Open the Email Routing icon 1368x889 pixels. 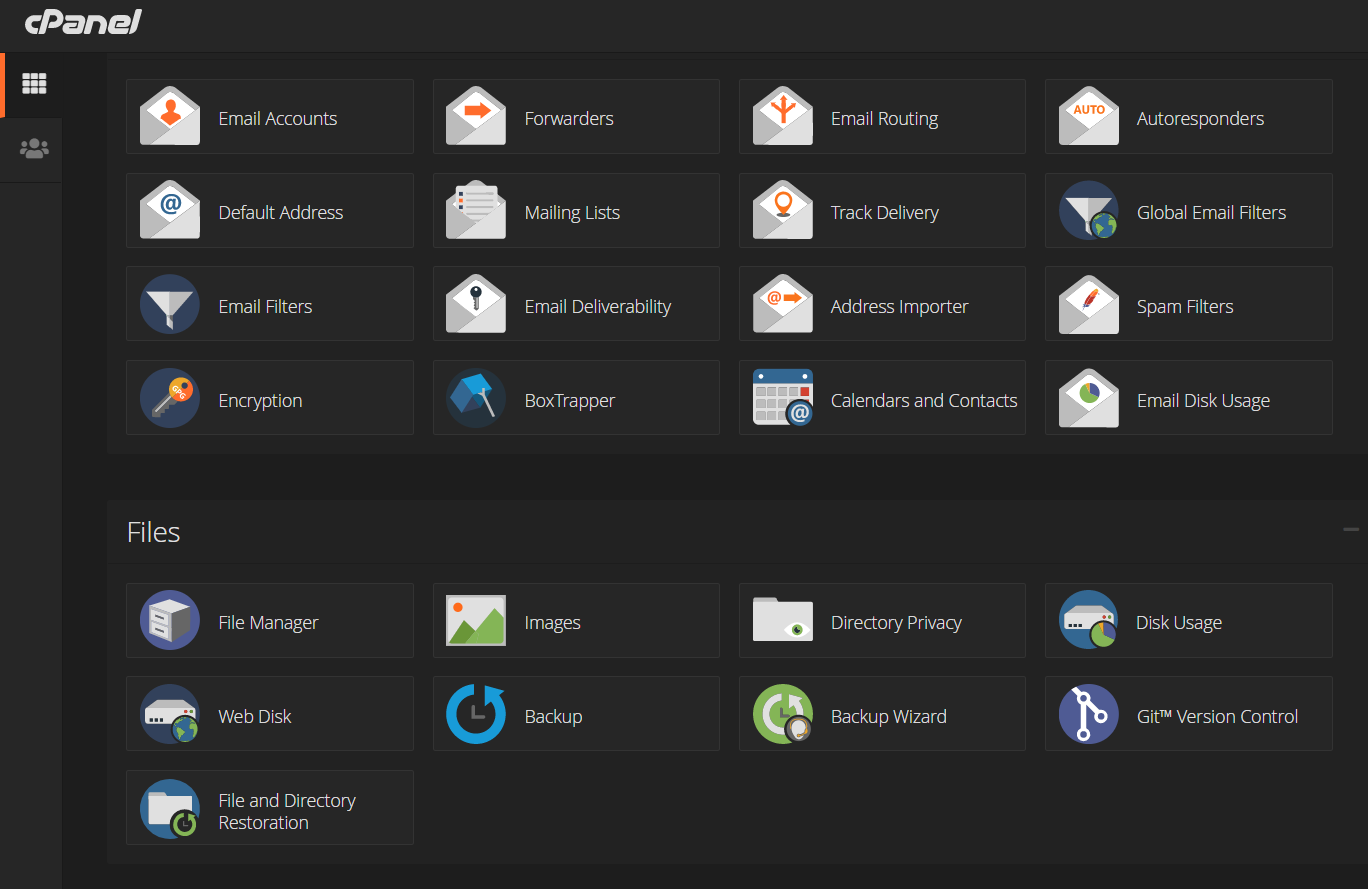tap(782, 117)
